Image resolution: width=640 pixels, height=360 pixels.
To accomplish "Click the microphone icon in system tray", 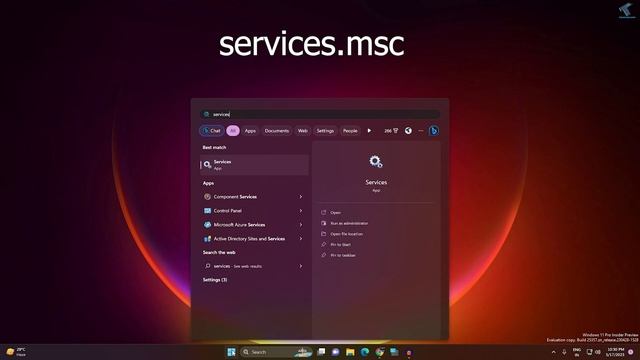I will pos(564,352).
